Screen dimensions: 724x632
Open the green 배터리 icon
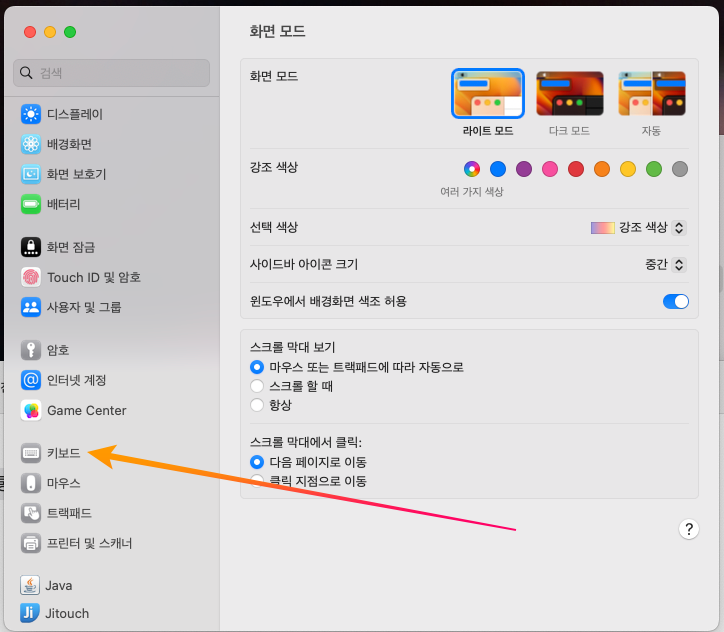click(31, 204)
